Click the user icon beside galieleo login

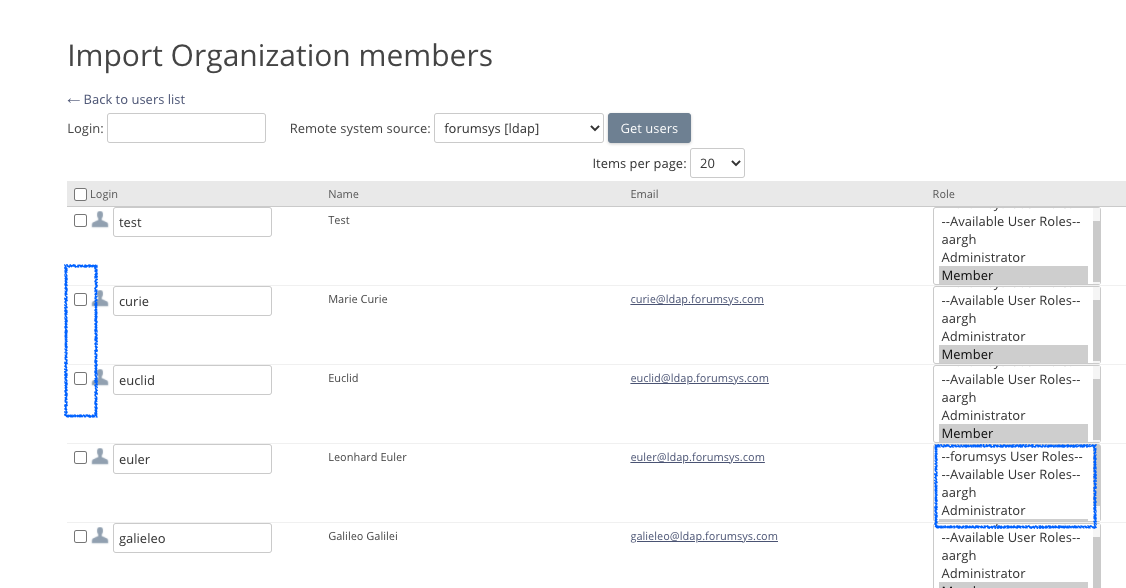[100, 536]
